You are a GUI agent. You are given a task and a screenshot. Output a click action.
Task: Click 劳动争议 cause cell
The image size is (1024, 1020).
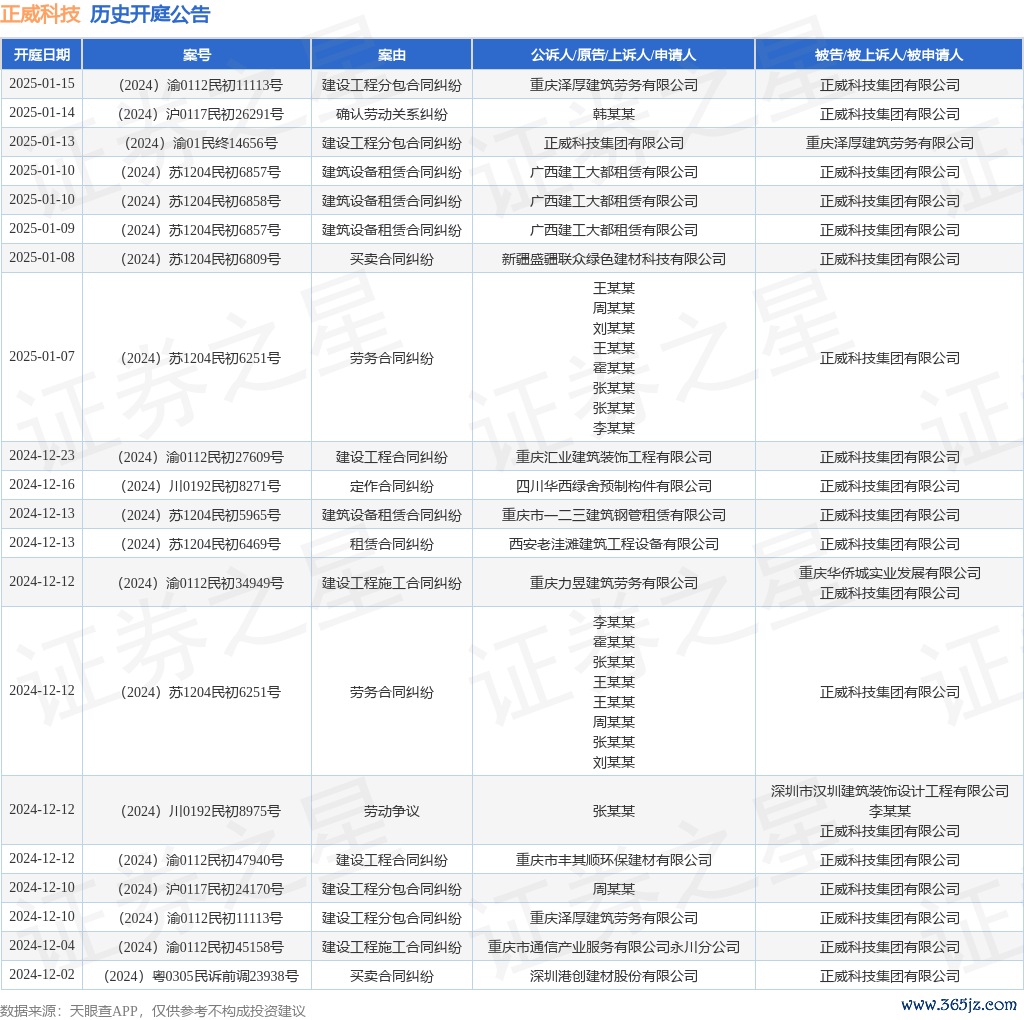392,811
